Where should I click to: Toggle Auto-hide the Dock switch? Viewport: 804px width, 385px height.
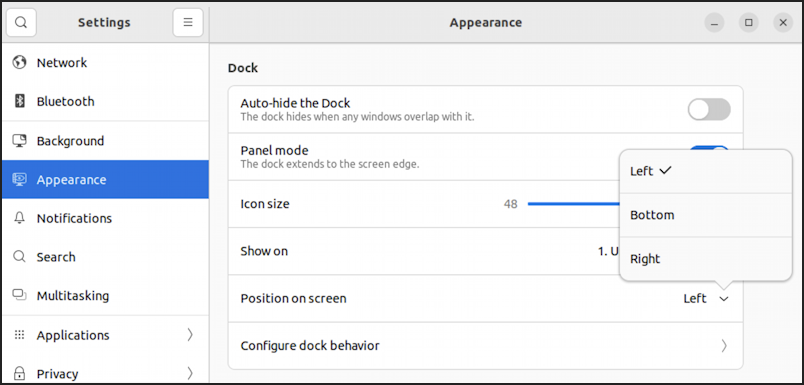709,110
